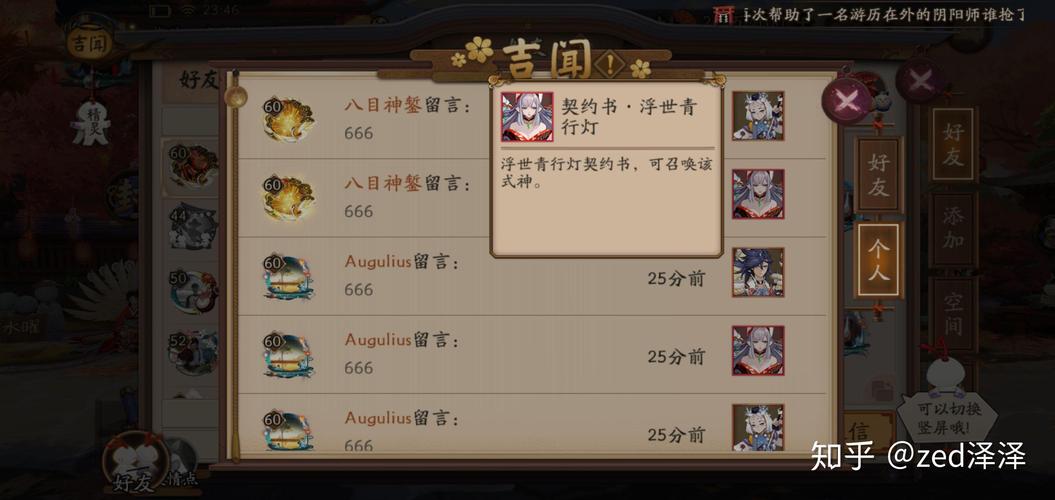Tap the blue-haired shikigami portrait at 25分前
Image resolution: width=1055 pixels, height=500 pixels.
pyautogui.click(x=758, y=273)
